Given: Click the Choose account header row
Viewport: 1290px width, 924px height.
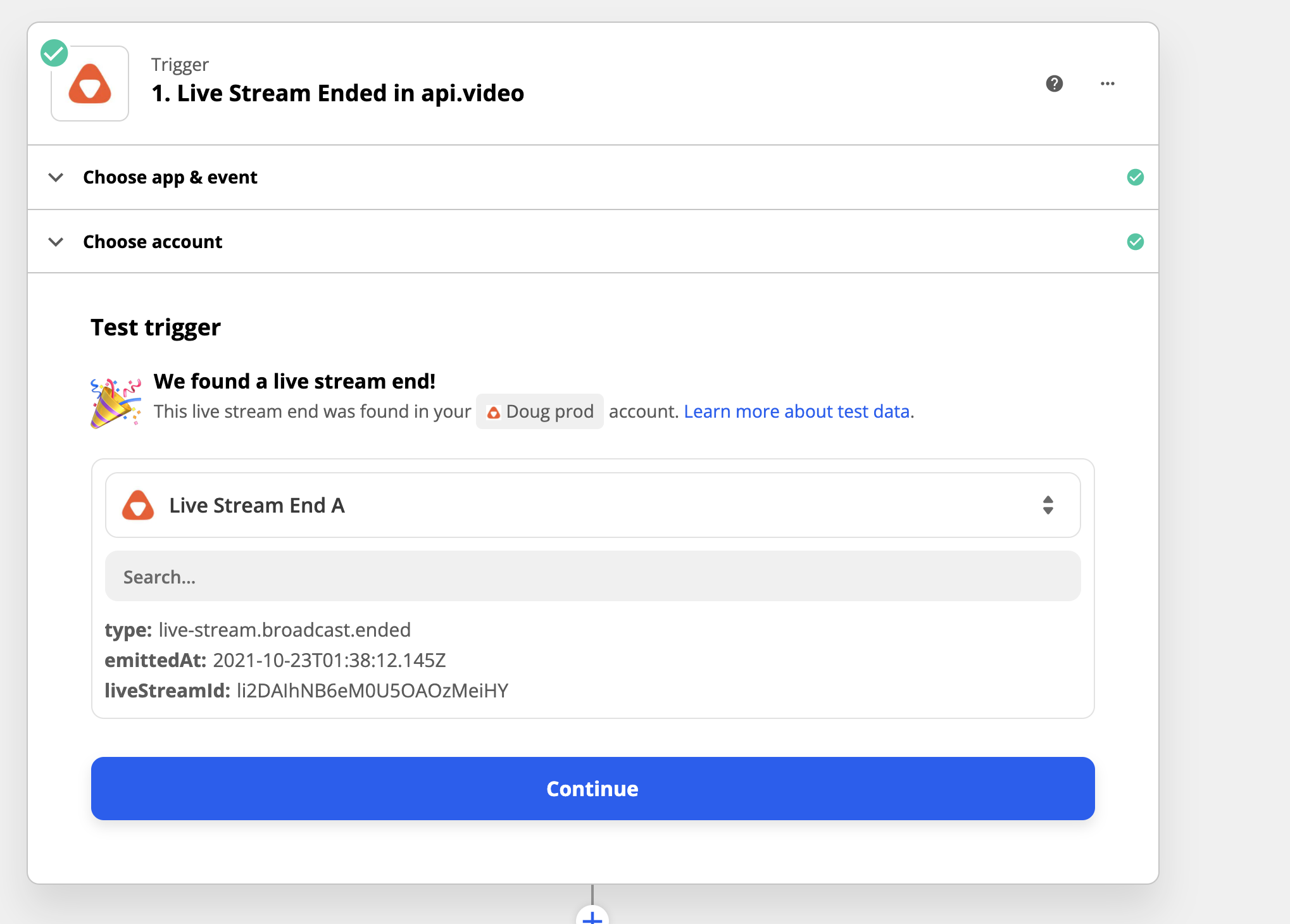Looking at the screenshot, I should pos(153,241).
